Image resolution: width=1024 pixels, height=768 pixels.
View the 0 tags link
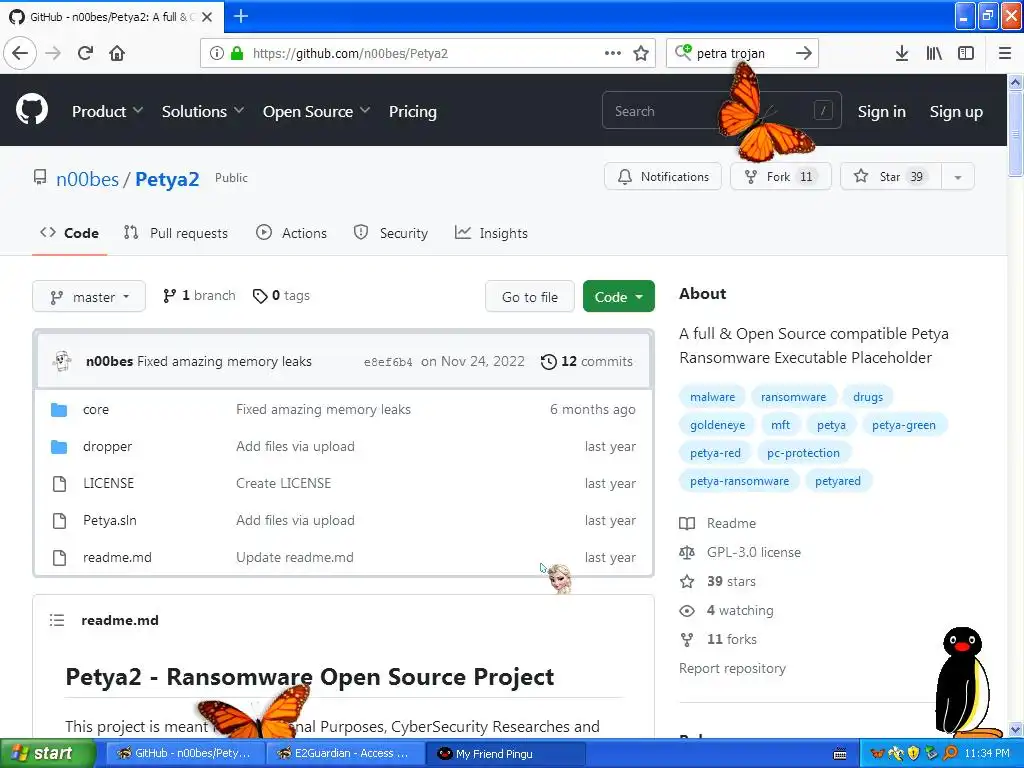(x=281, y=295)
